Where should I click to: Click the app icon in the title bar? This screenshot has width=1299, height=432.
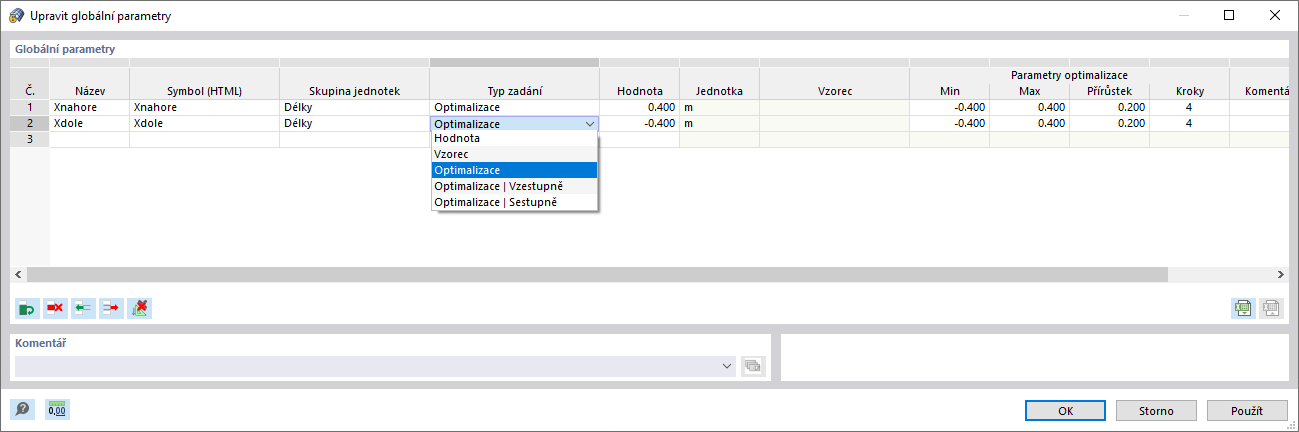(17, 15)
